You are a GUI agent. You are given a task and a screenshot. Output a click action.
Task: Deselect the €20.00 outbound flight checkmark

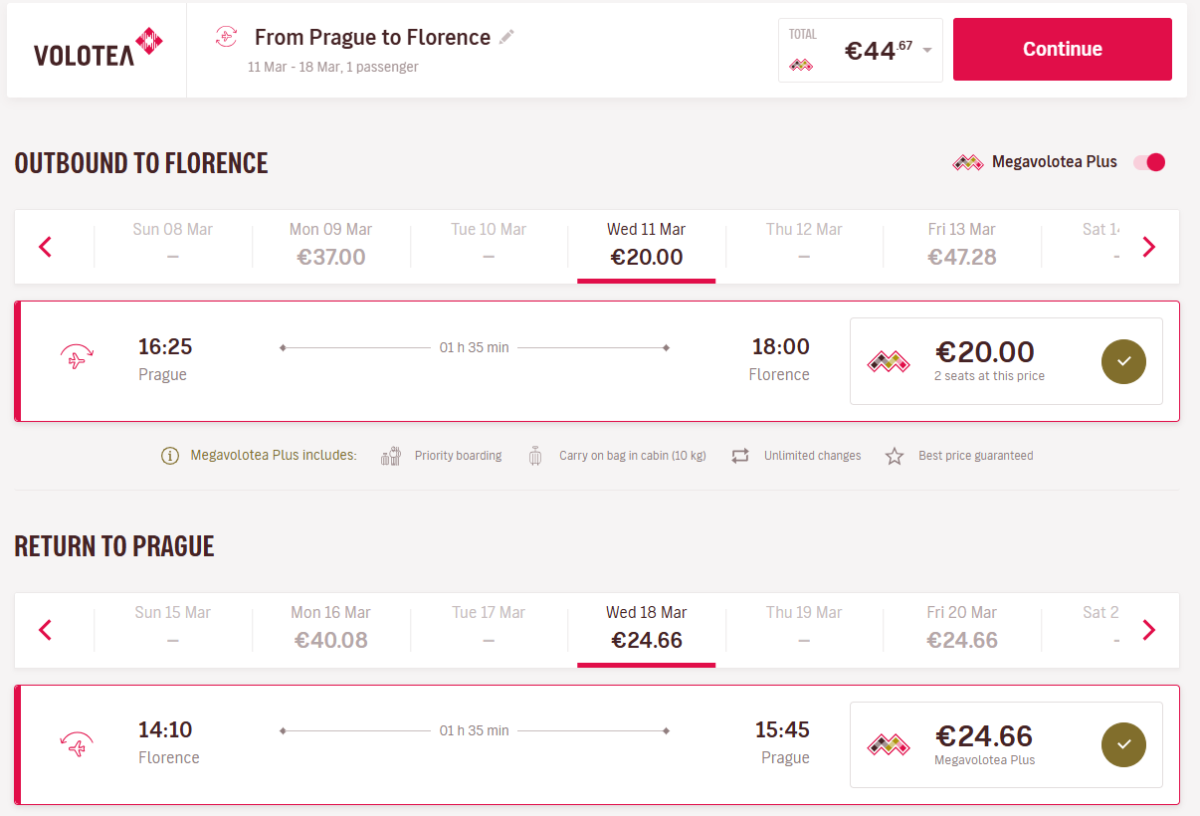[x=1123, y=361]
